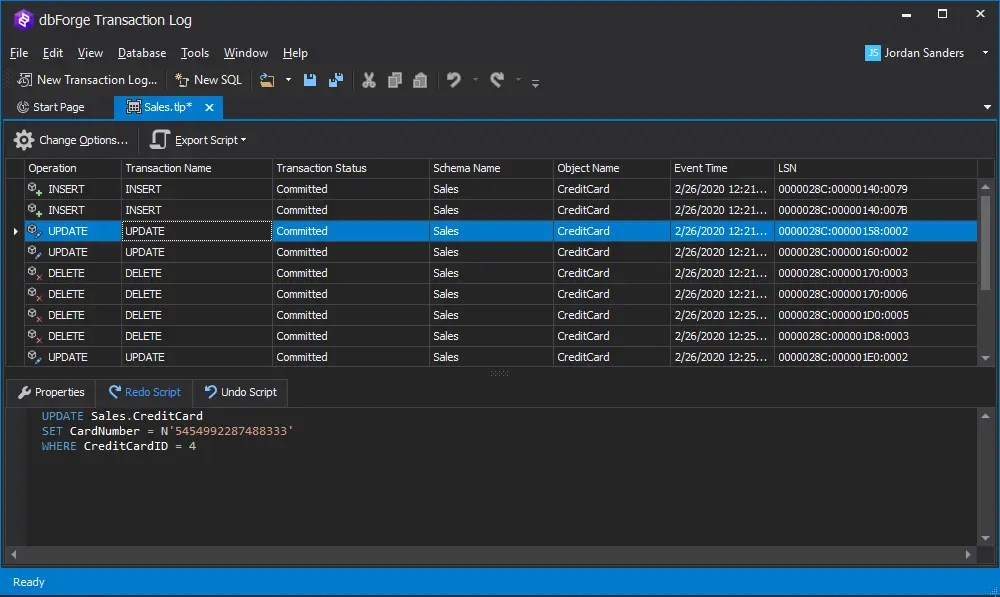Click the Paste icon

tap(420, 79)
